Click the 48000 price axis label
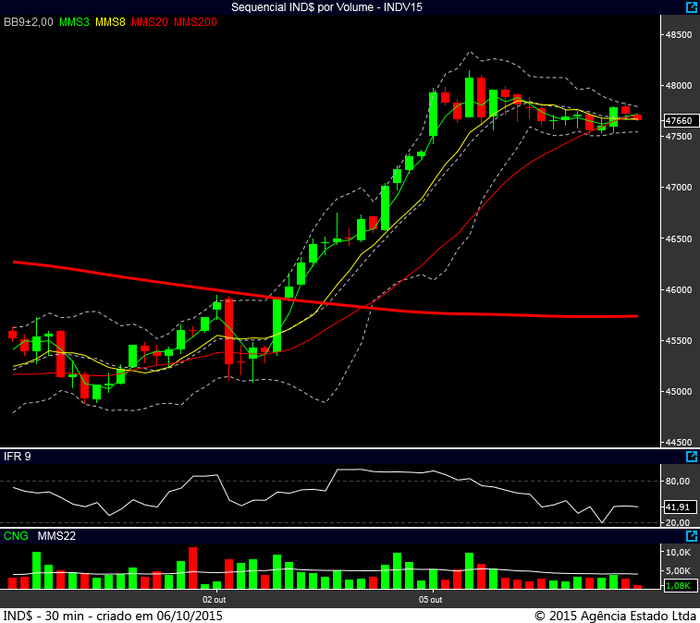 point(680,85)
